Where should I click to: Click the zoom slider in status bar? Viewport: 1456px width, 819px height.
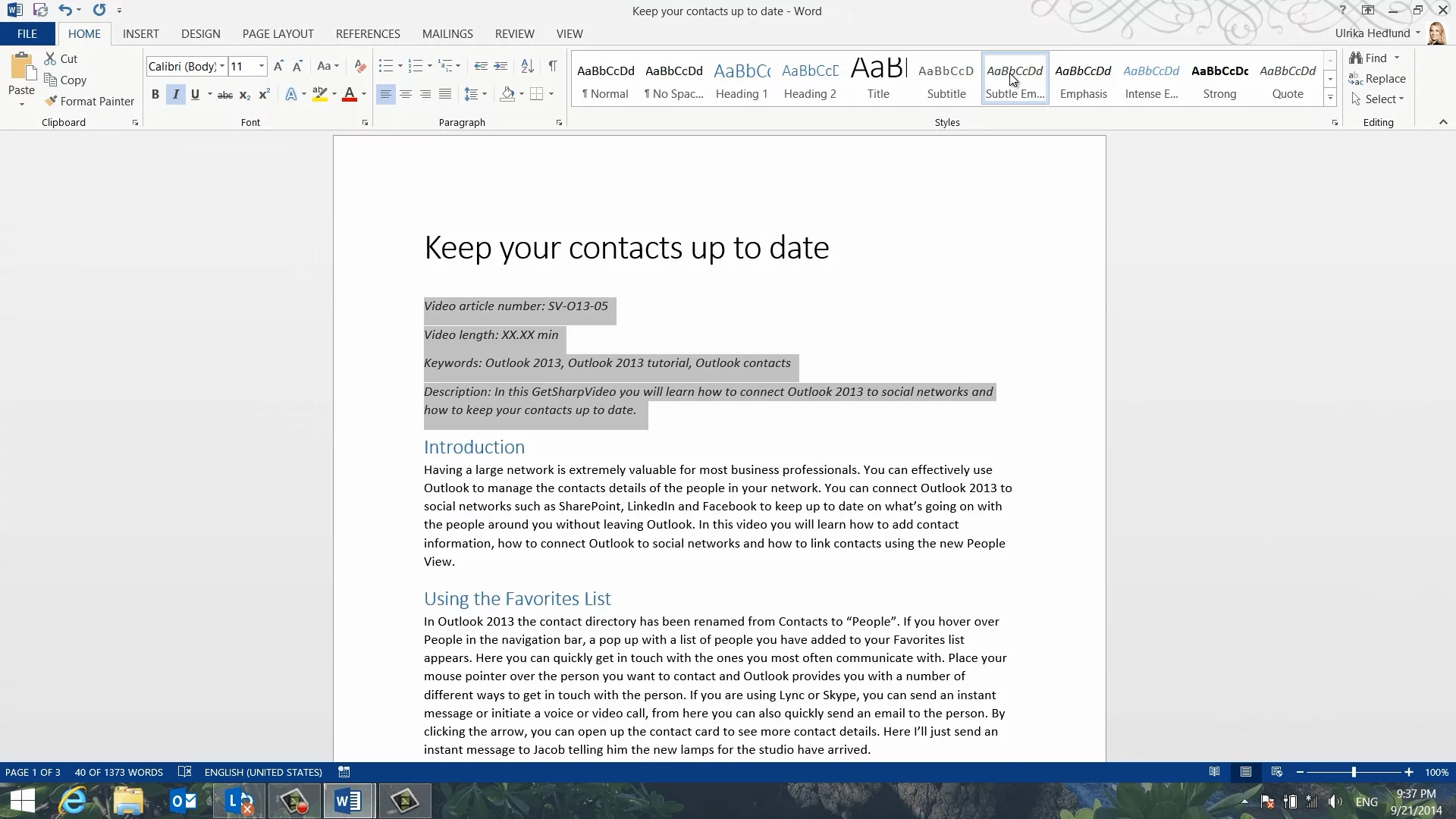[1354, 772]
